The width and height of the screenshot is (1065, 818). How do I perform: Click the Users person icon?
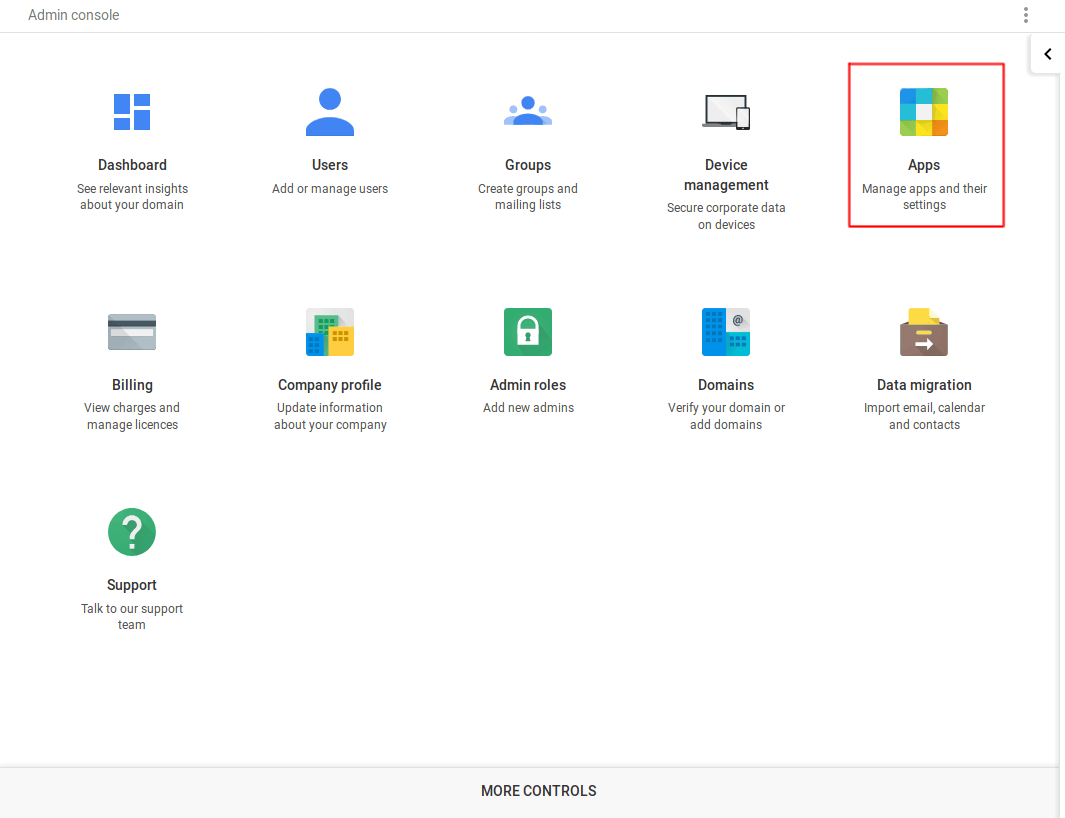[330, 112]
